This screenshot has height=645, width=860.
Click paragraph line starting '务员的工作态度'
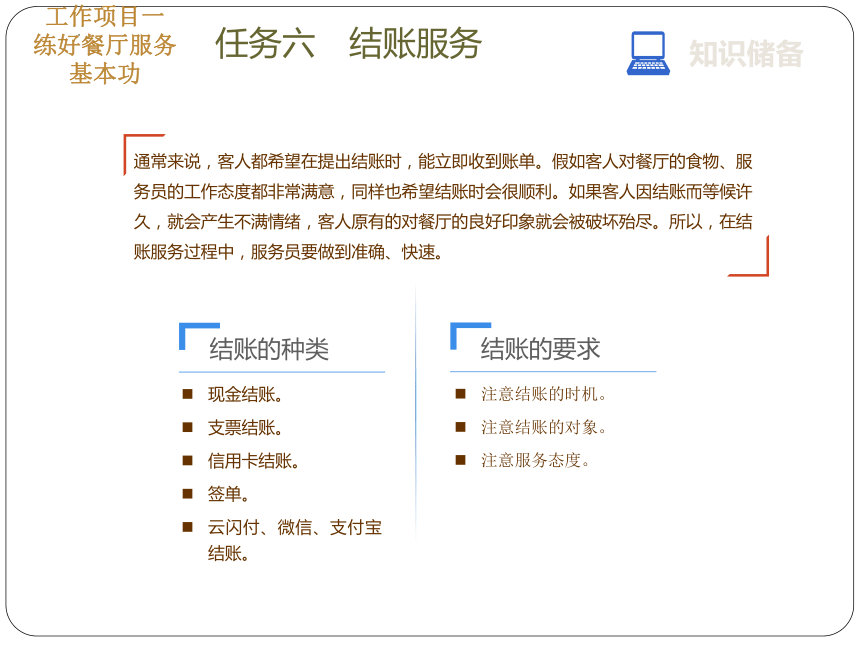pos(443,191)
